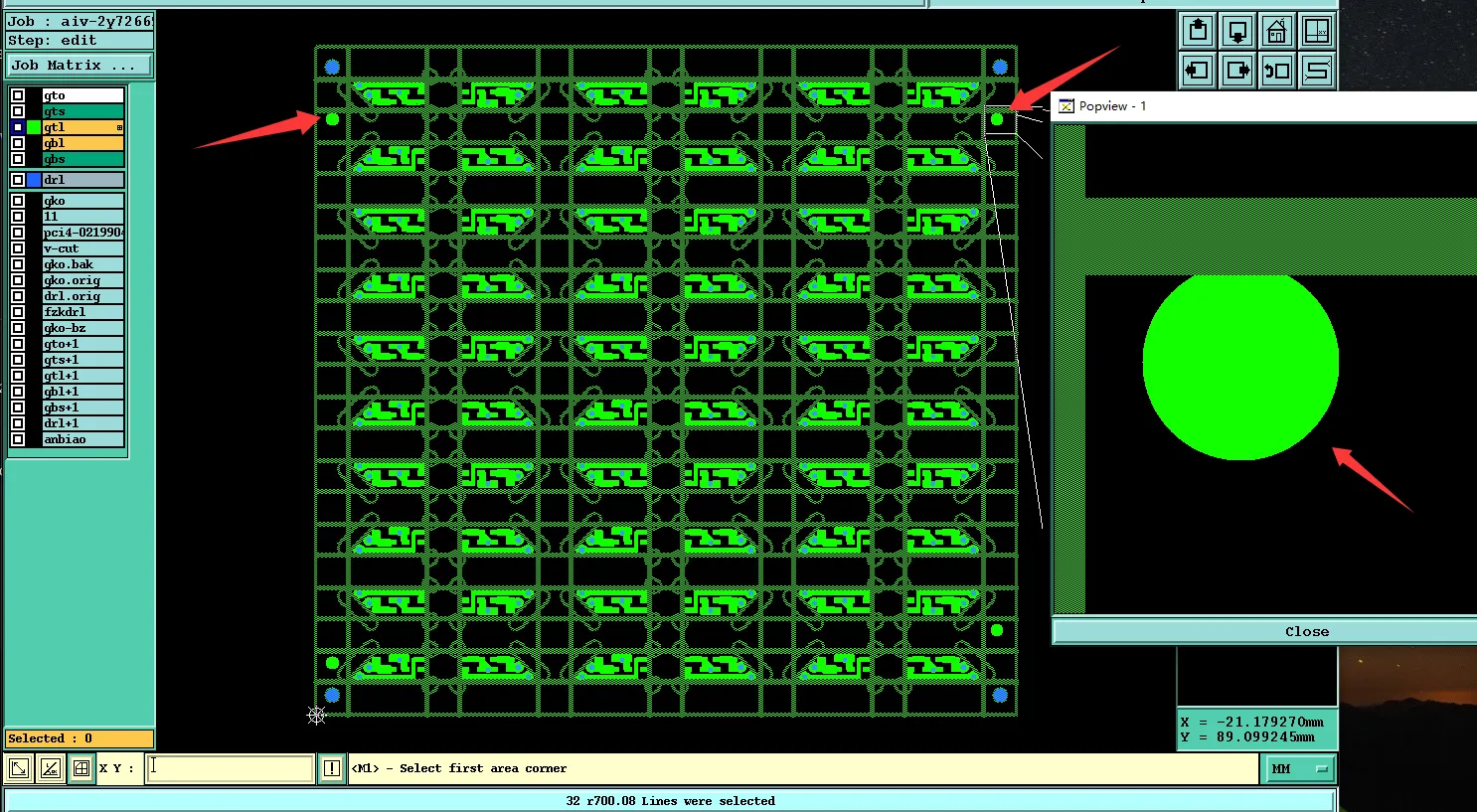The width and height of the screenshot is (1477, 812).
Task: Toggle the gbs layer display checkbox
Action: tap(18, 159)
